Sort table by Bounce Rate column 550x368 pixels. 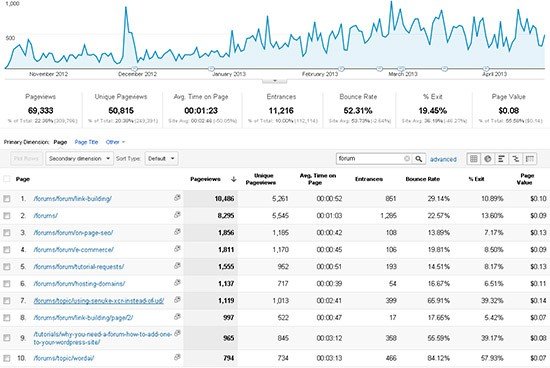[423, 179]
